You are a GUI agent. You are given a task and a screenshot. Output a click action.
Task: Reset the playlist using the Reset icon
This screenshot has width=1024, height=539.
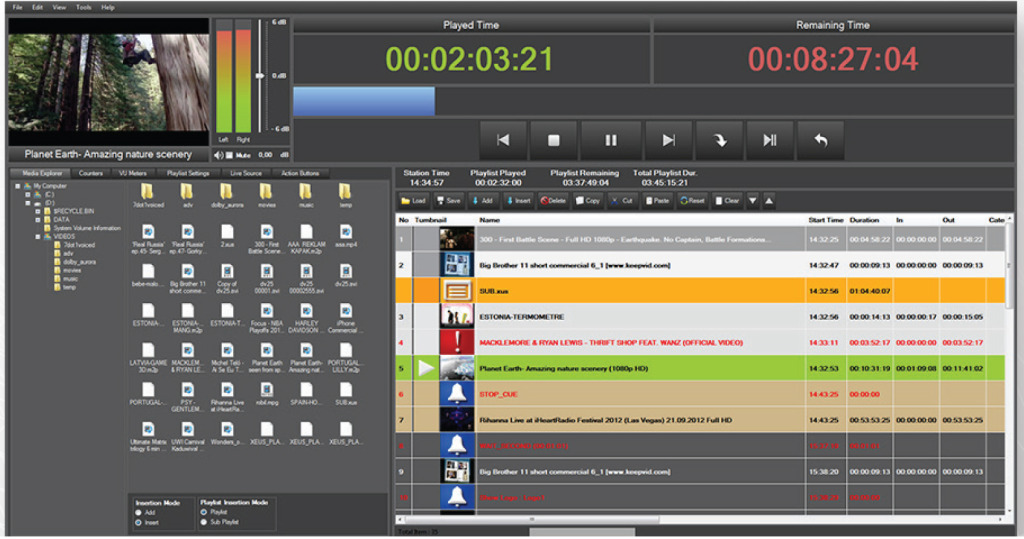692,201
